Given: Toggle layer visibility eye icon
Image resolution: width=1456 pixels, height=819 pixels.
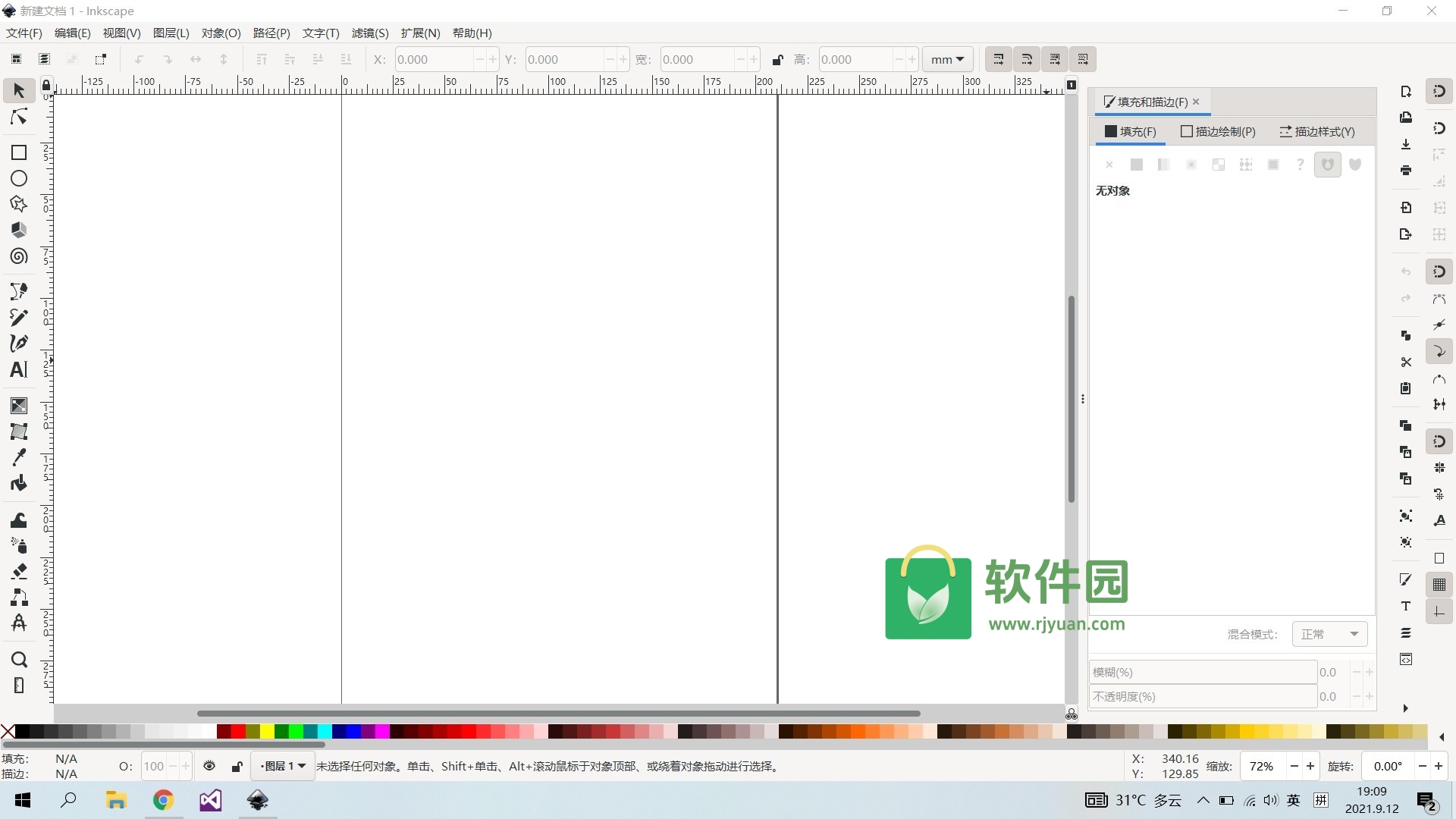Looking at the screenshot, I should [209, 766].
